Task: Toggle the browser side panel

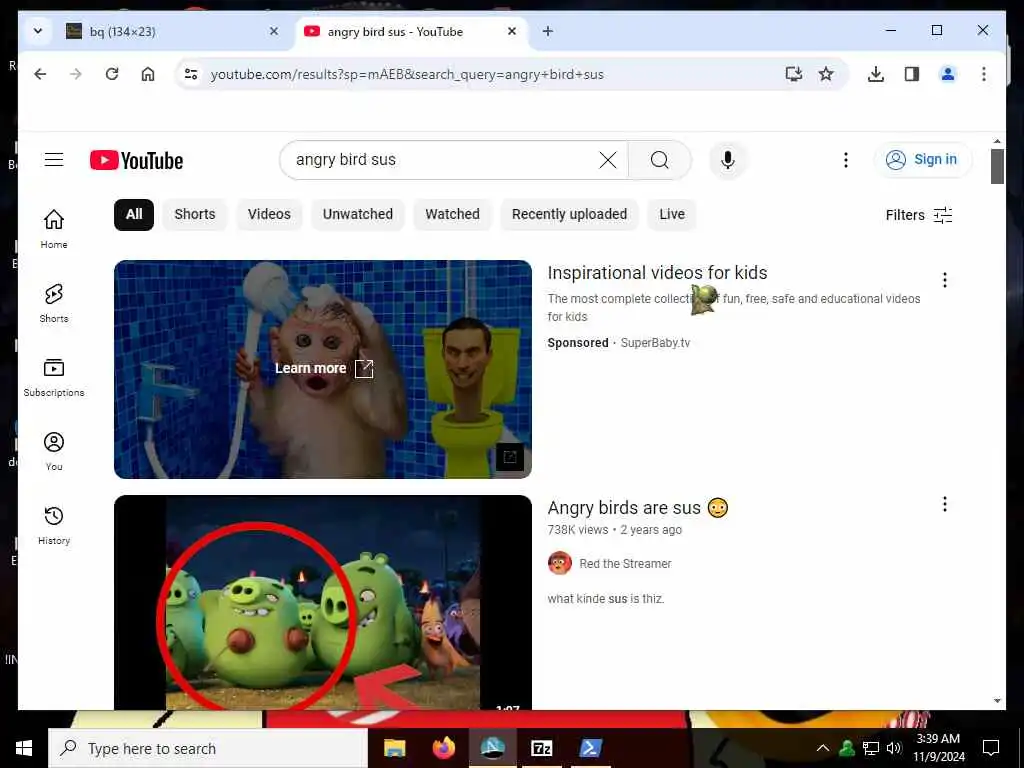Action: tap(912, 74)
